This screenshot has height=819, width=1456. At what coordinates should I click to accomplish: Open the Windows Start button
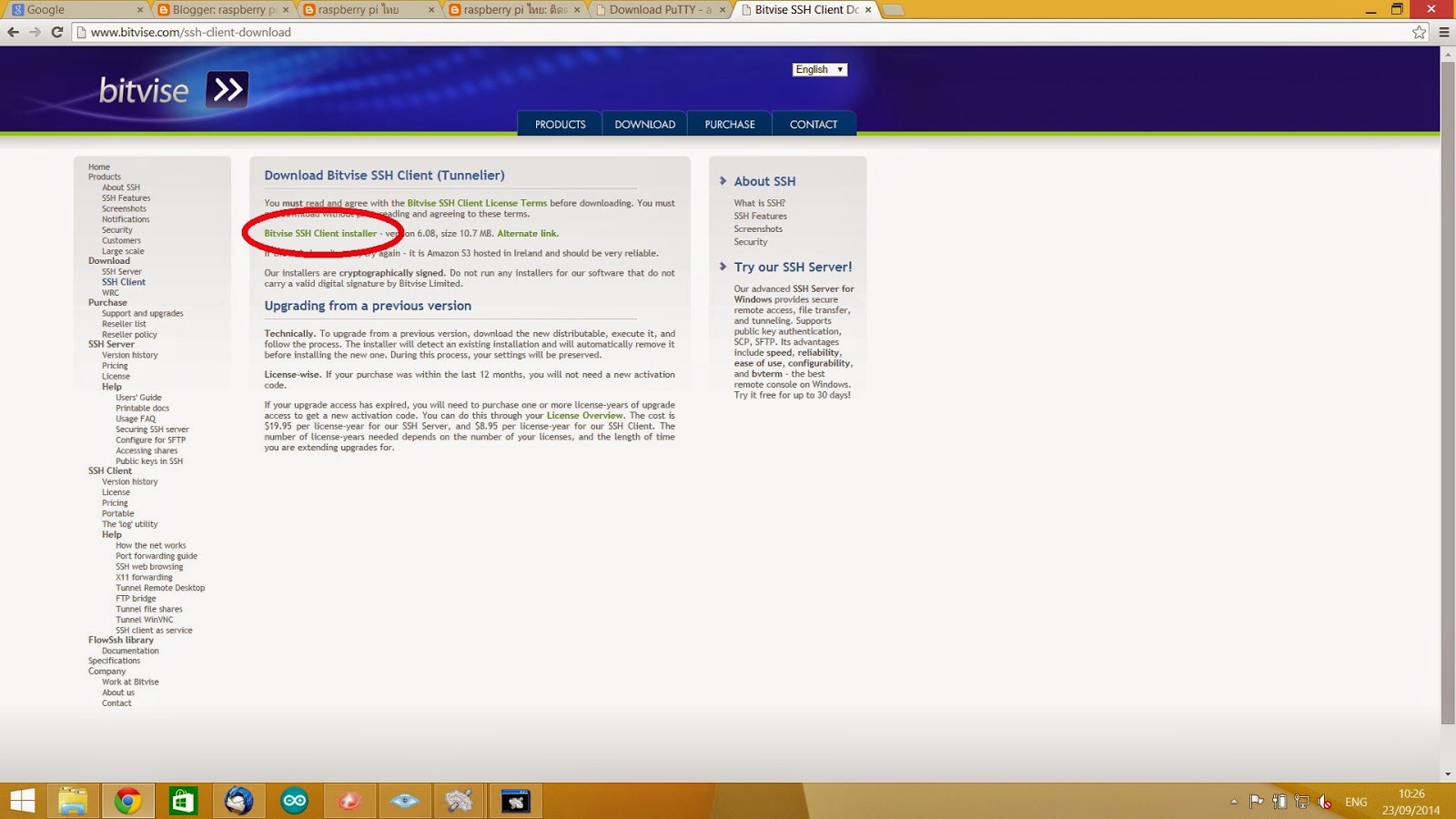[22, 801]
